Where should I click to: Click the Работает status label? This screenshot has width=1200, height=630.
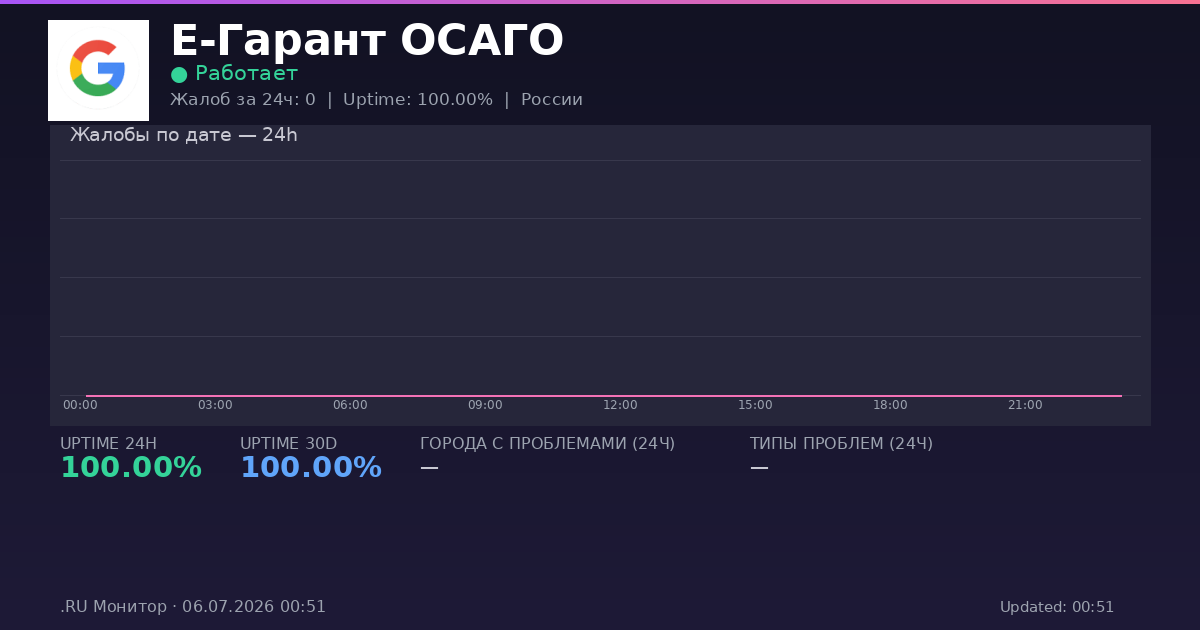(x=246, y=74)
